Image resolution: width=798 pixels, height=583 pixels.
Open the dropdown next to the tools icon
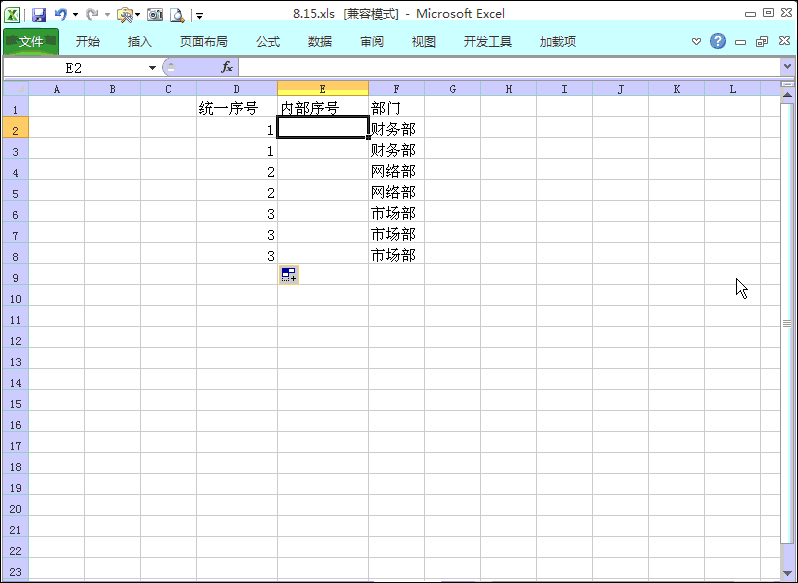(137, 15)
